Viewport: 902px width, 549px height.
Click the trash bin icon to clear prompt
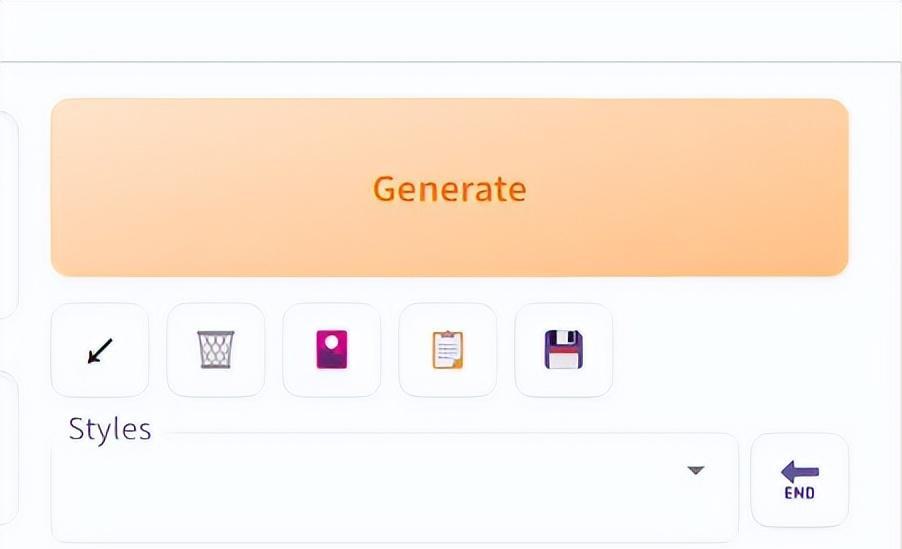tap(216, 350)
